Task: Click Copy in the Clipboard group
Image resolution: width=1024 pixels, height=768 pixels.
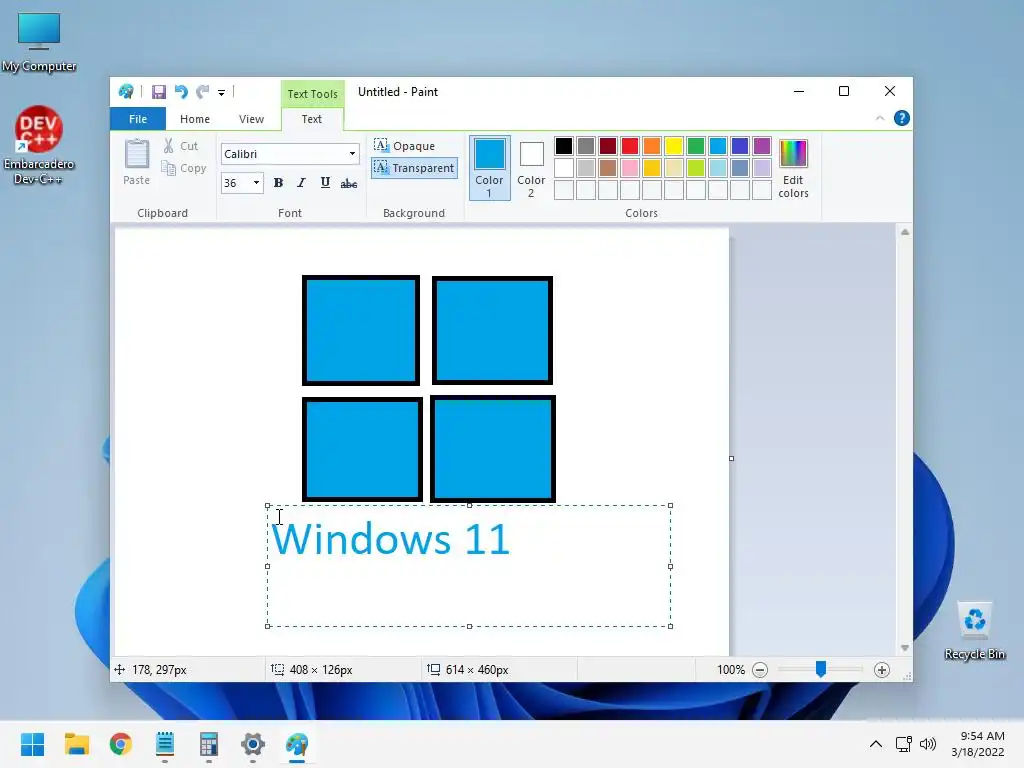Action: tap(184, 168)
